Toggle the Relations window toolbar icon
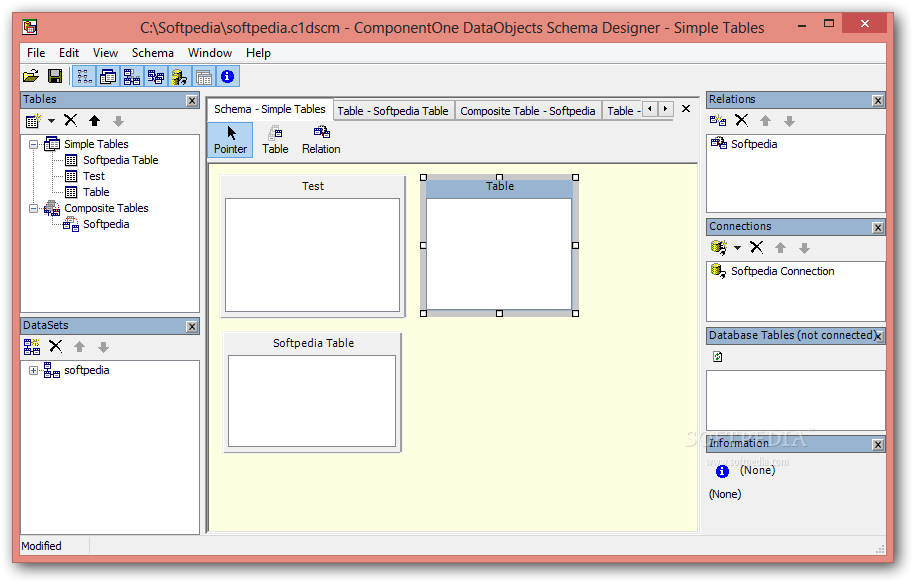Image resolution: width=914 pixels, height=583 pixels. point(156,76)
